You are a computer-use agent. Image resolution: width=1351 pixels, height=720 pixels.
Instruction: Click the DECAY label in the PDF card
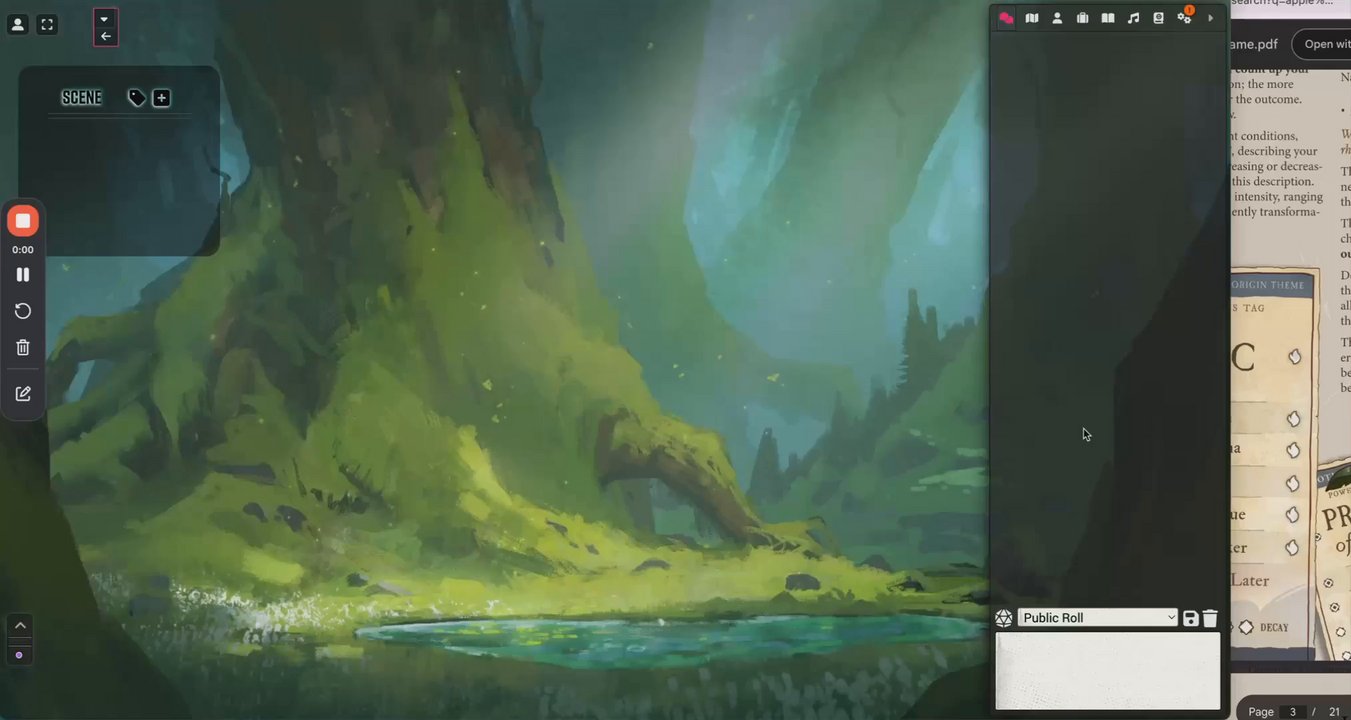tap(1274, 628)
